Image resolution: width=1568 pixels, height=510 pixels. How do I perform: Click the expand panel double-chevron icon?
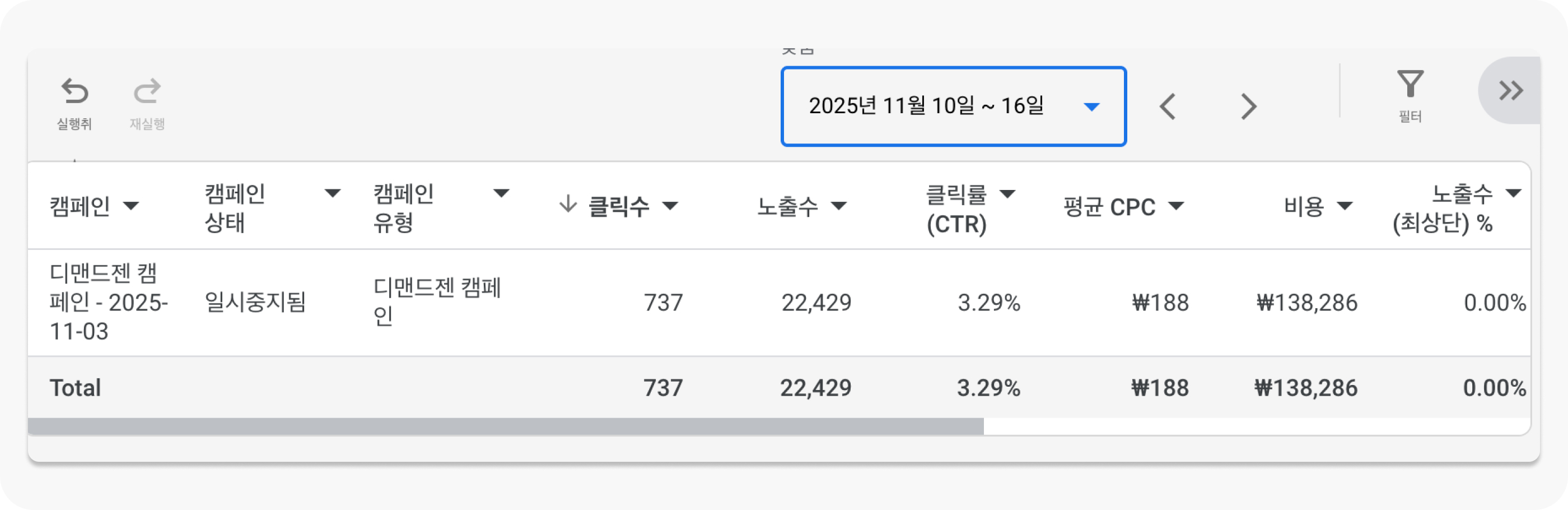click(1511, 89)
